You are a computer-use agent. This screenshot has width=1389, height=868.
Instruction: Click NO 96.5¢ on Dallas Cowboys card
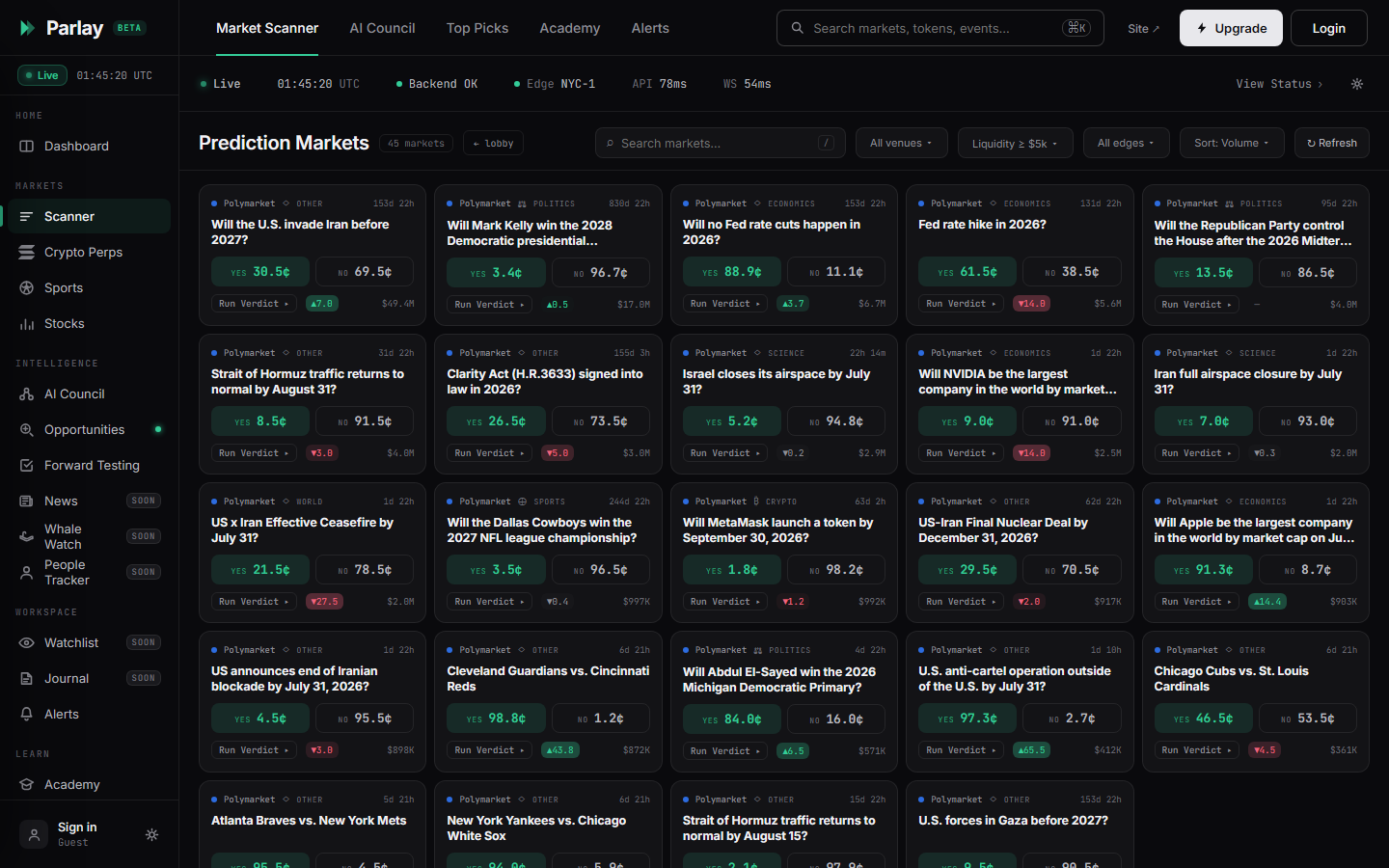(601, 570)
